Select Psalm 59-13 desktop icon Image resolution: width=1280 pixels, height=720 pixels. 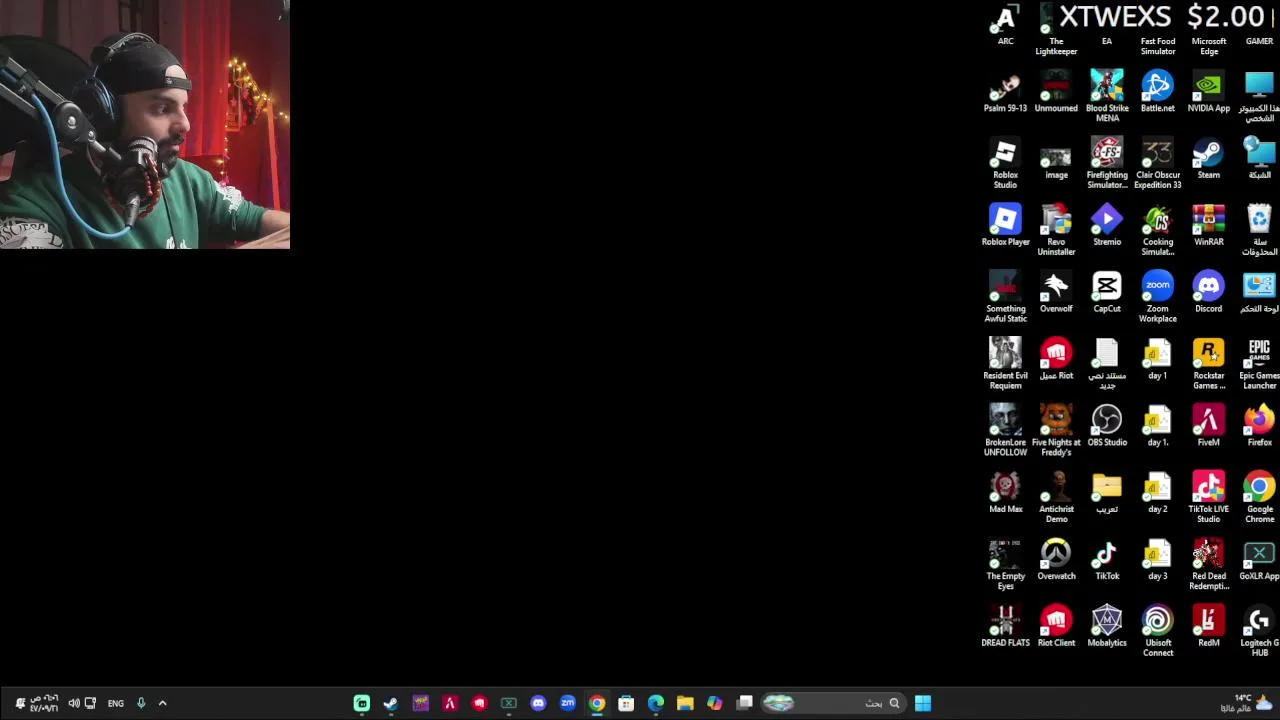tap(1005, 92)
